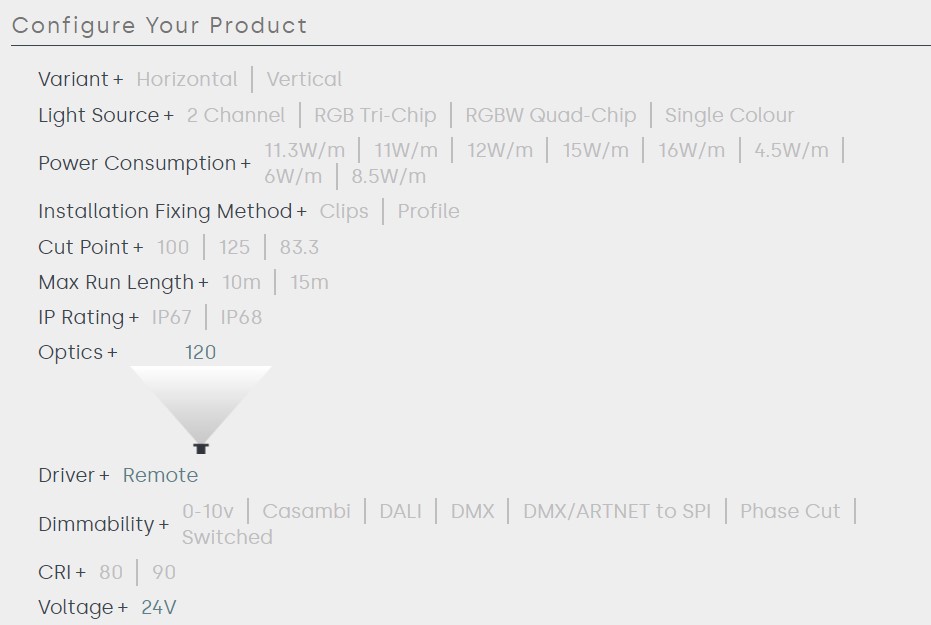
Task: Select the Vertical variant option
Action: (304, 80)
